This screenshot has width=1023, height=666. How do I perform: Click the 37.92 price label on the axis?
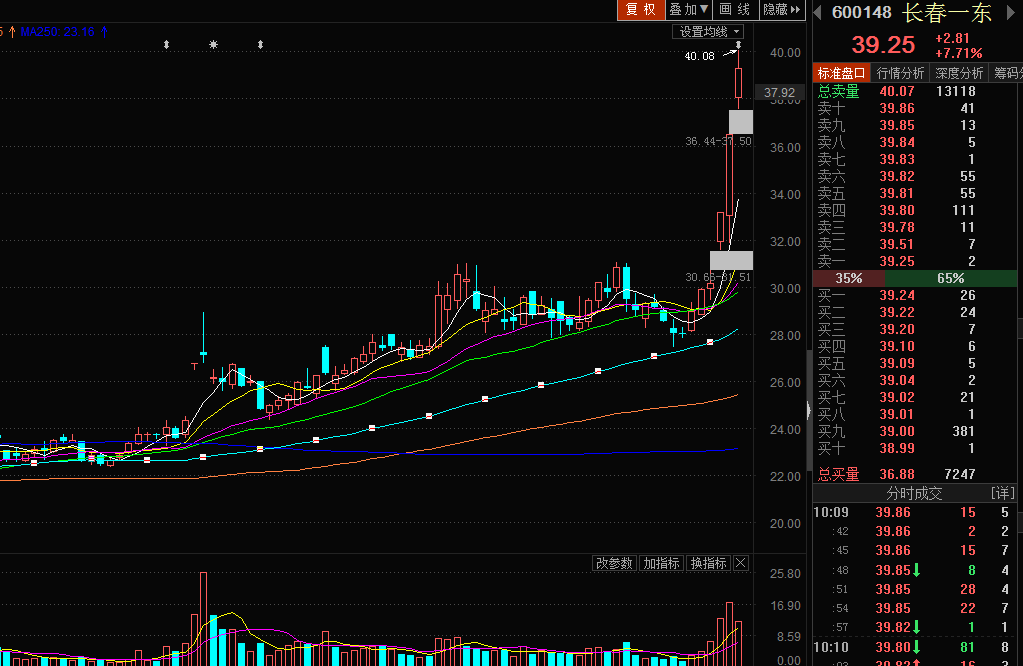[779, 93]
